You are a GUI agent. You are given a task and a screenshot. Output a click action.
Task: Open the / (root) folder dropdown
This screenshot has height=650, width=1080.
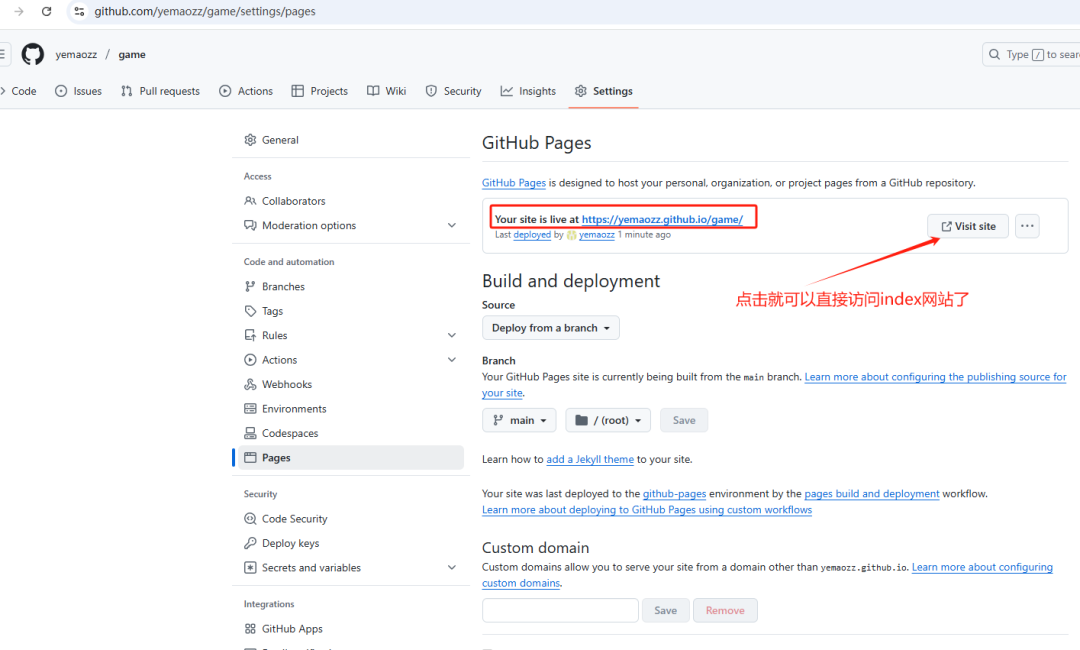[x=608, y=420]
